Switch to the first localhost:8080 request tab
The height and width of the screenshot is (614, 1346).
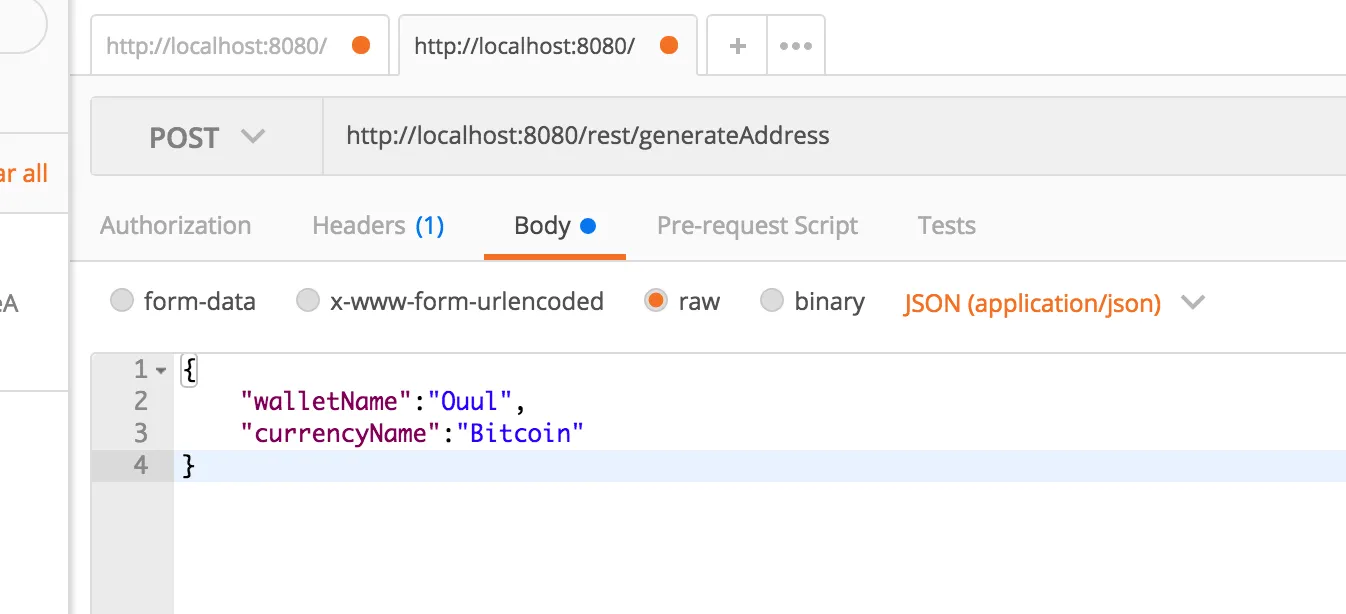coord(217,46)
